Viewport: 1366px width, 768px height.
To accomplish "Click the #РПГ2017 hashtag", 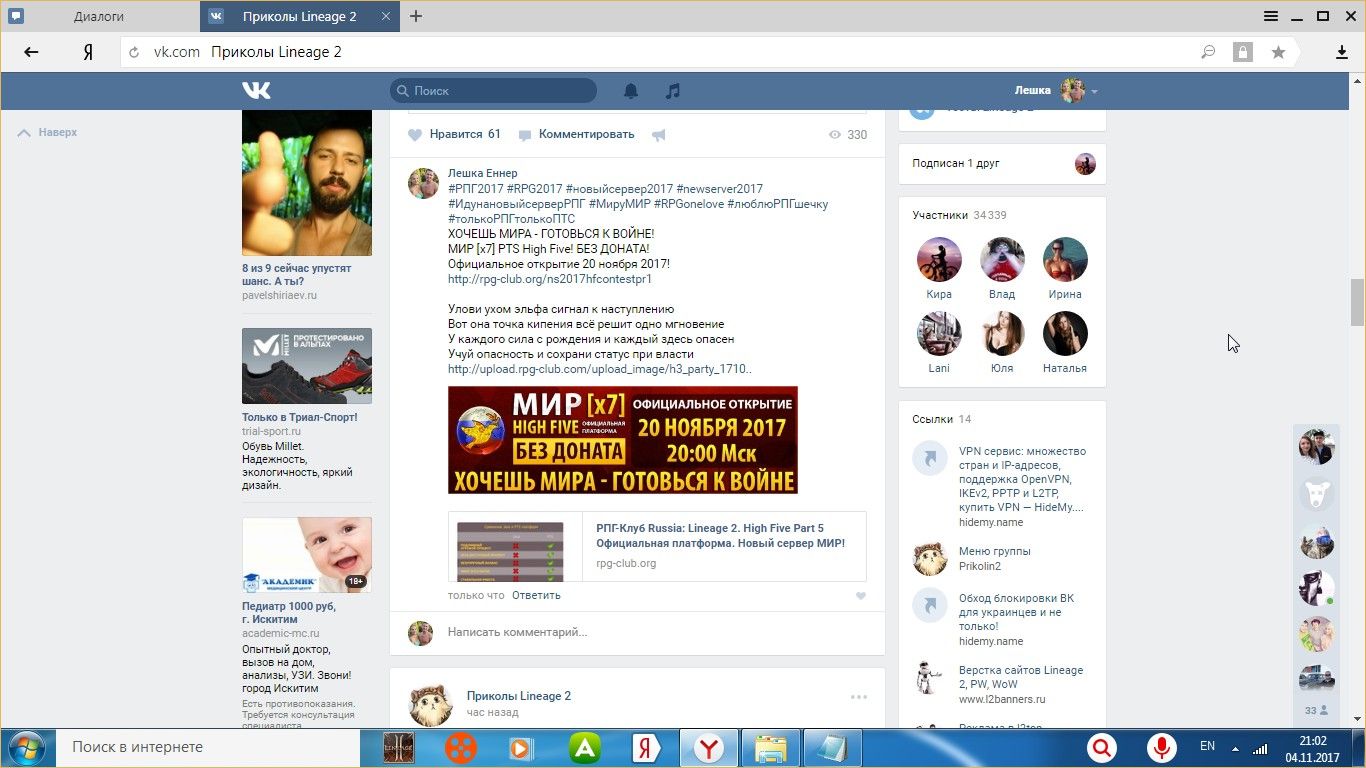I will 475,188.
